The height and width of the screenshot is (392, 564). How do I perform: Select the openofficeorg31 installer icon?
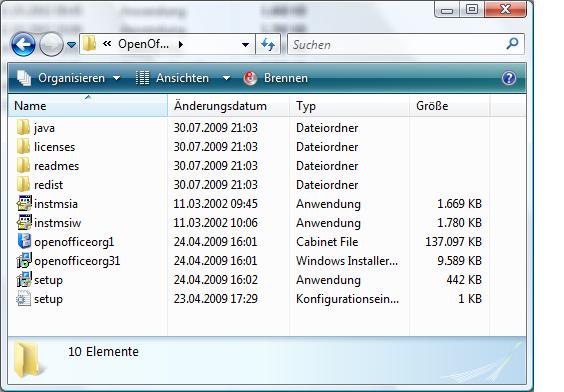(x=24, y=261)
